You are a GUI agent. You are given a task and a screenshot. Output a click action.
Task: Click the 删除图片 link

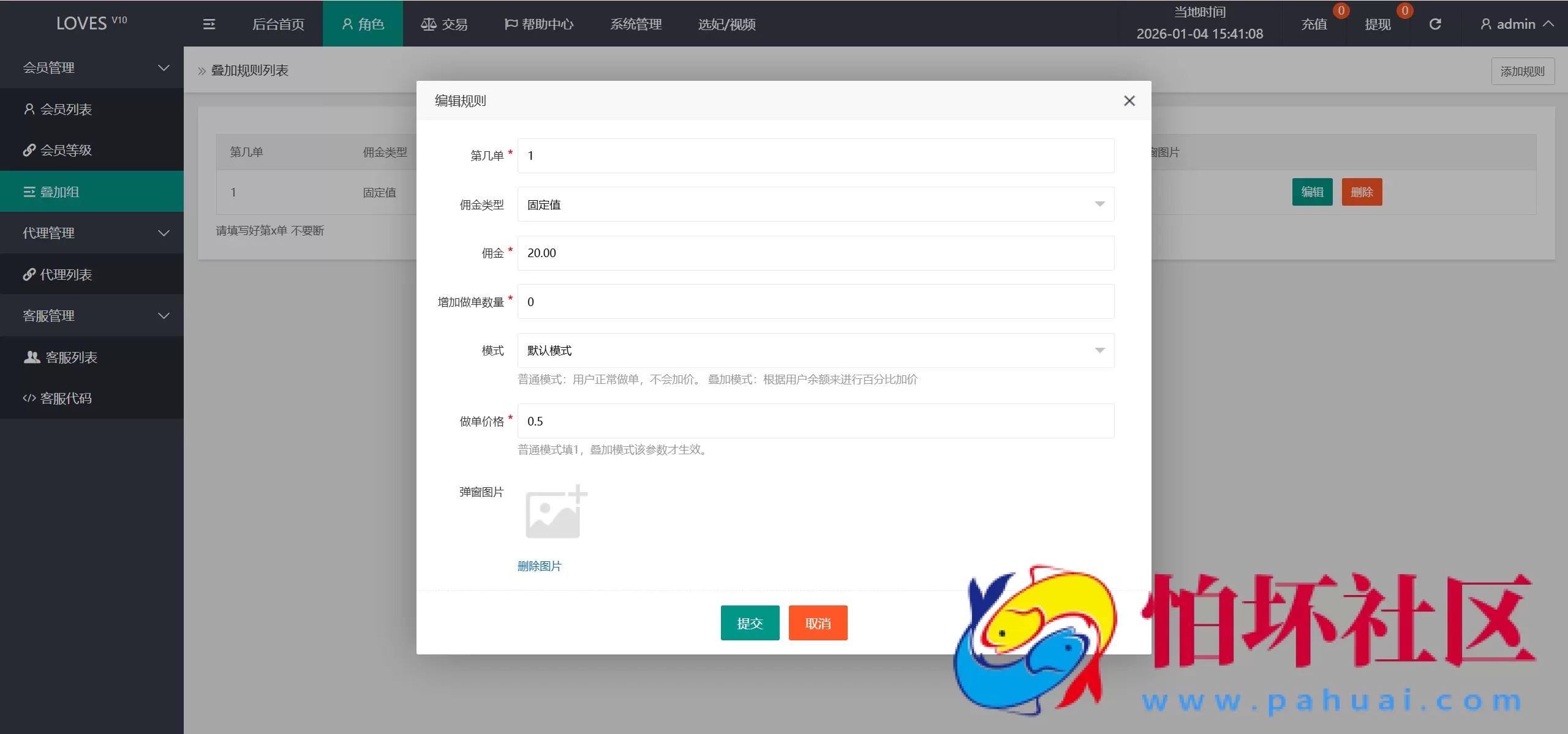[540, 566]
